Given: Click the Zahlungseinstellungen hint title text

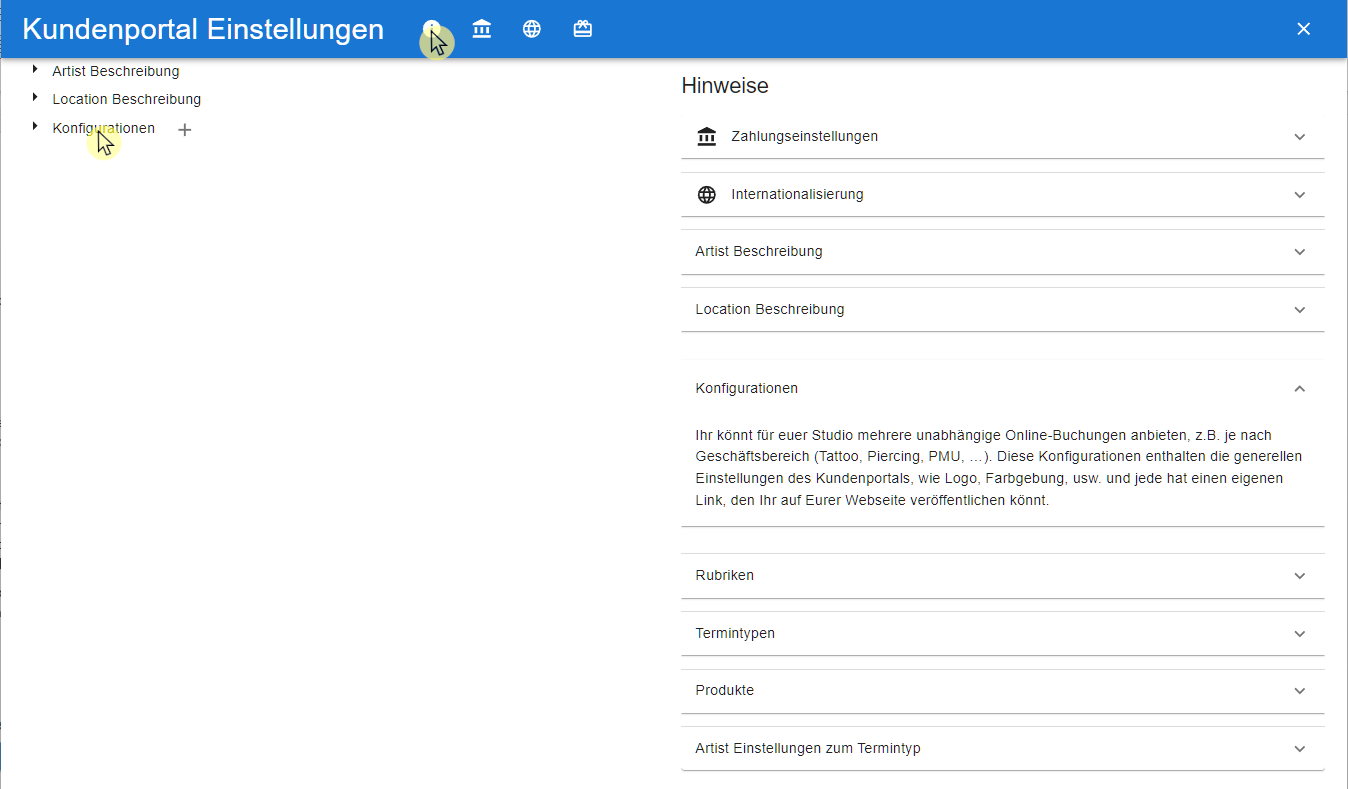Looking at the screenshot, I should tap(805, 136).
